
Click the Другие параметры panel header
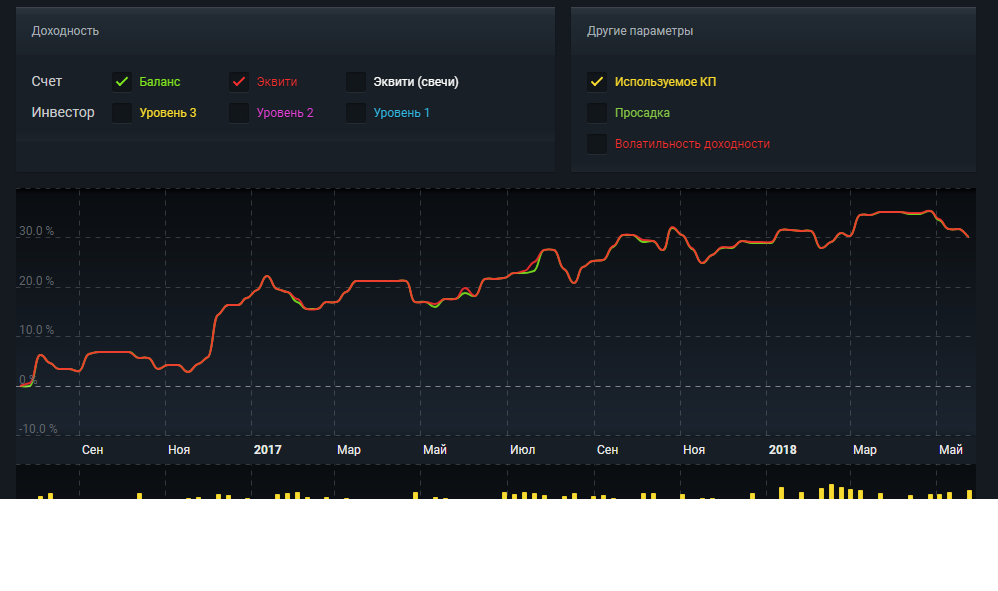[640, 31]
